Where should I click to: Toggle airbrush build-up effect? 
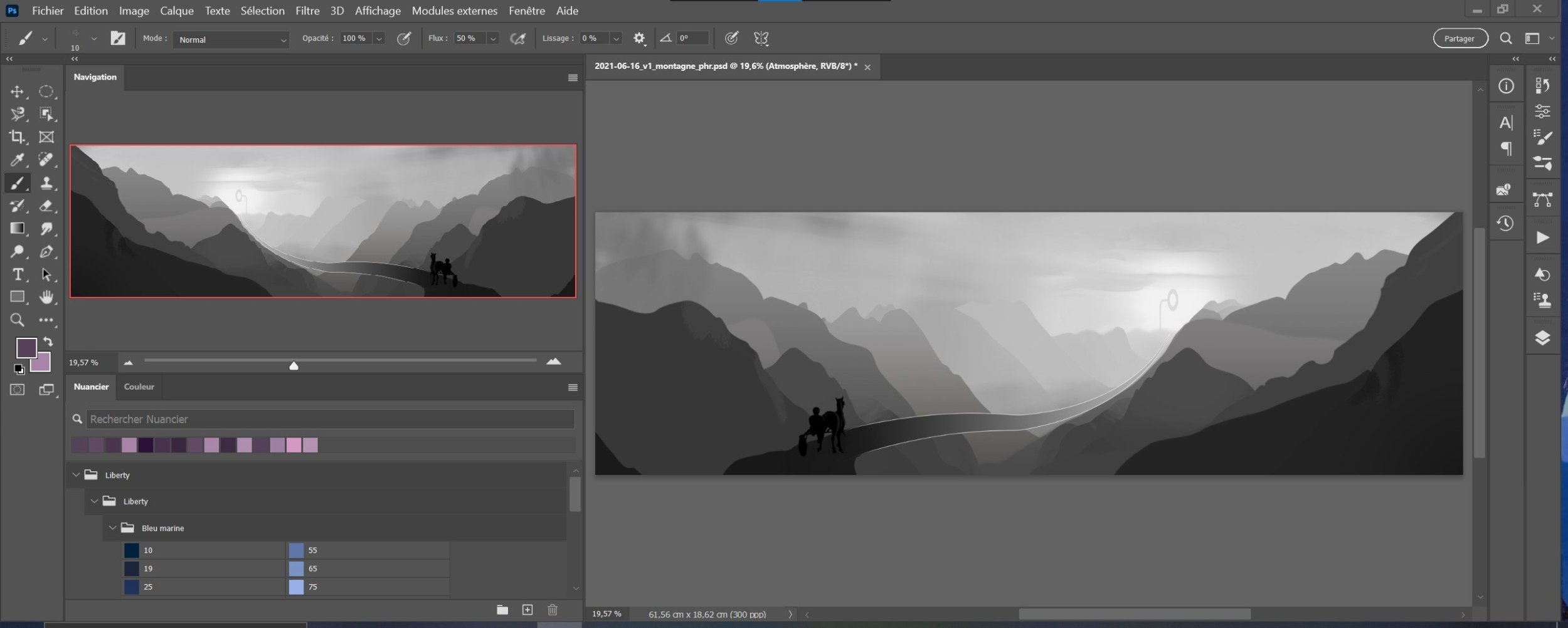click(517, 39)
